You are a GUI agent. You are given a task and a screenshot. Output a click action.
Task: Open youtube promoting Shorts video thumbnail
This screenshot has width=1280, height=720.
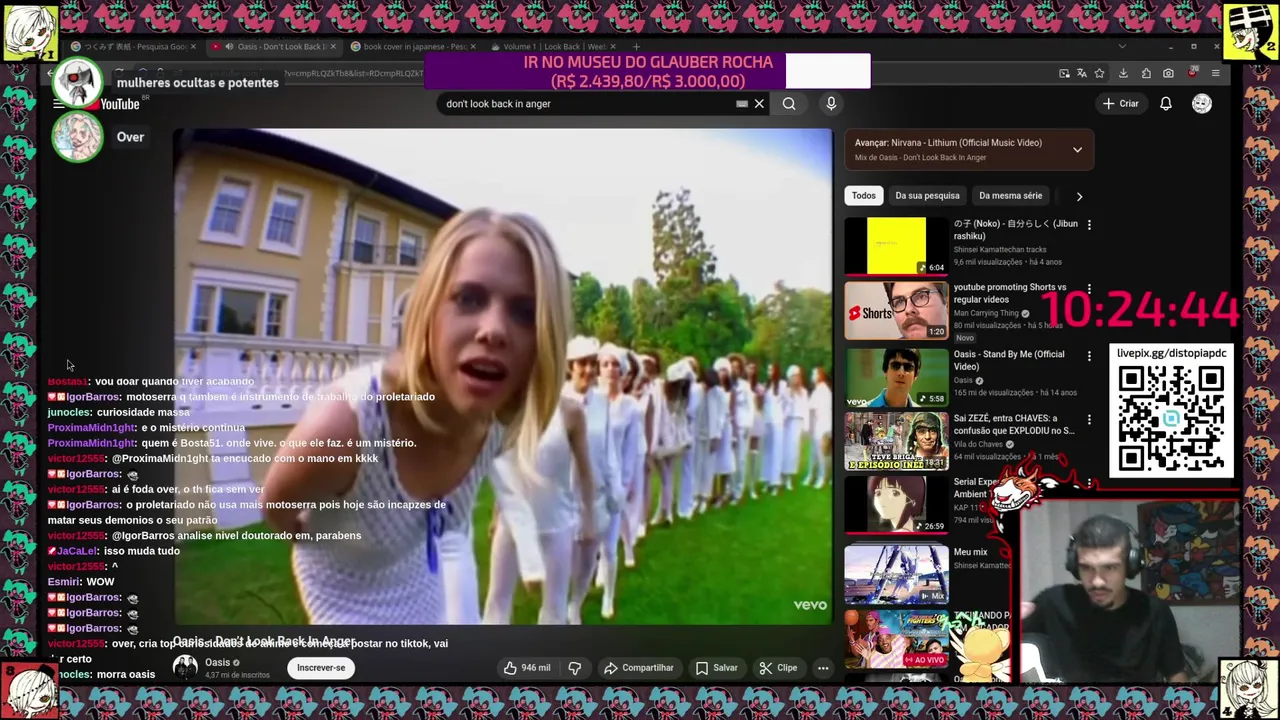tap(896, 311)
